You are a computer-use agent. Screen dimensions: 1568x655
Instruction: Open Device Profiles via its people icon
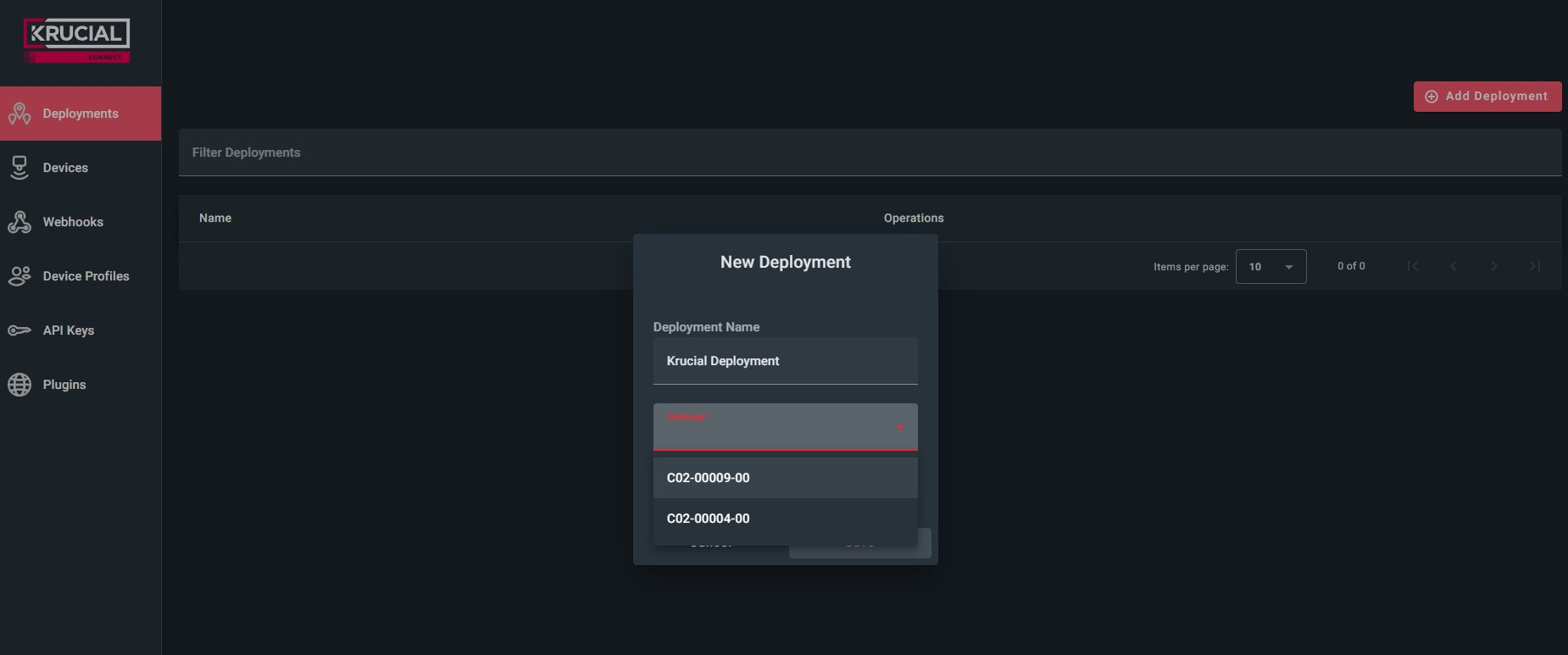[x=19, y=276]
